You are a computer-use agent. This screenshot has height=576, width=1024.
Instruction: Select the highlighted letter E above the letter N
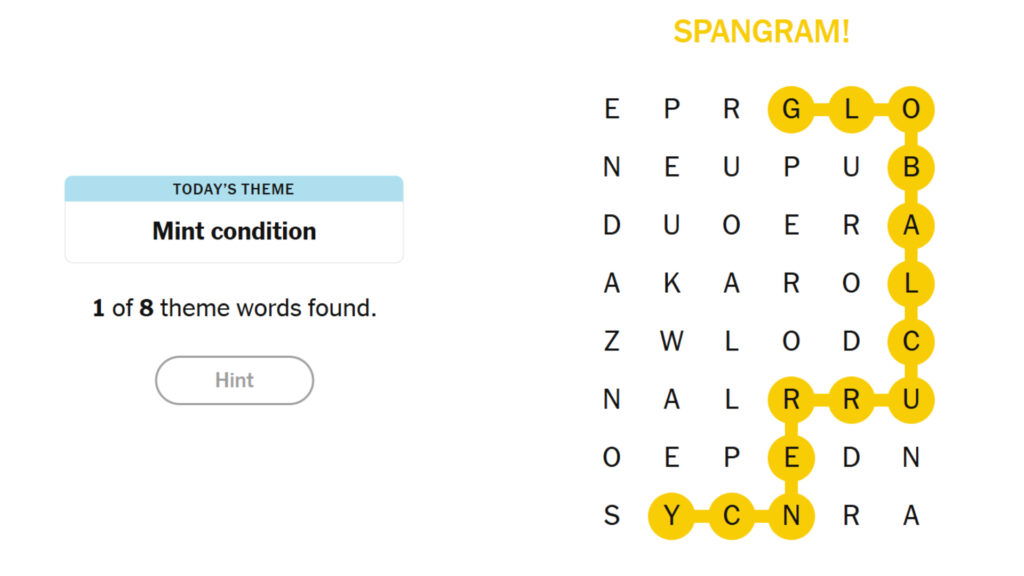[791, 458]
